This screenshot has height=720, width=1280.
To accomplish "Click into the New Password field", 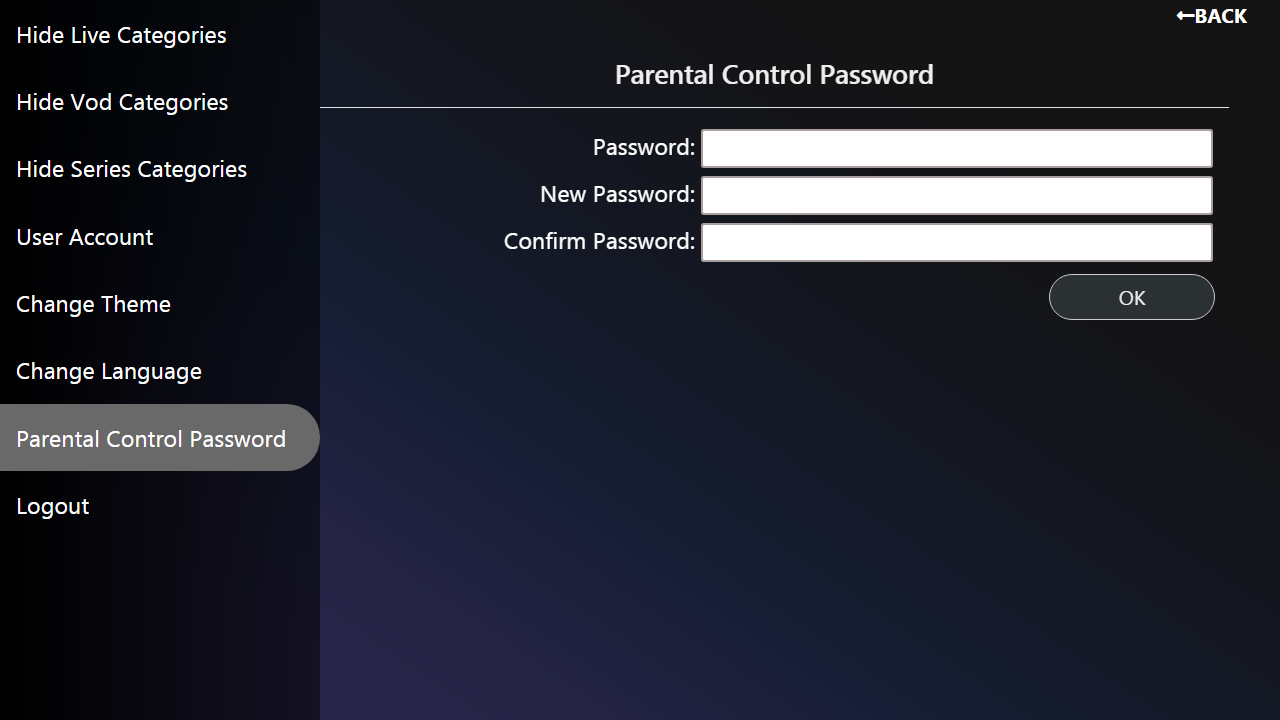I will click(x=956, y=195).
